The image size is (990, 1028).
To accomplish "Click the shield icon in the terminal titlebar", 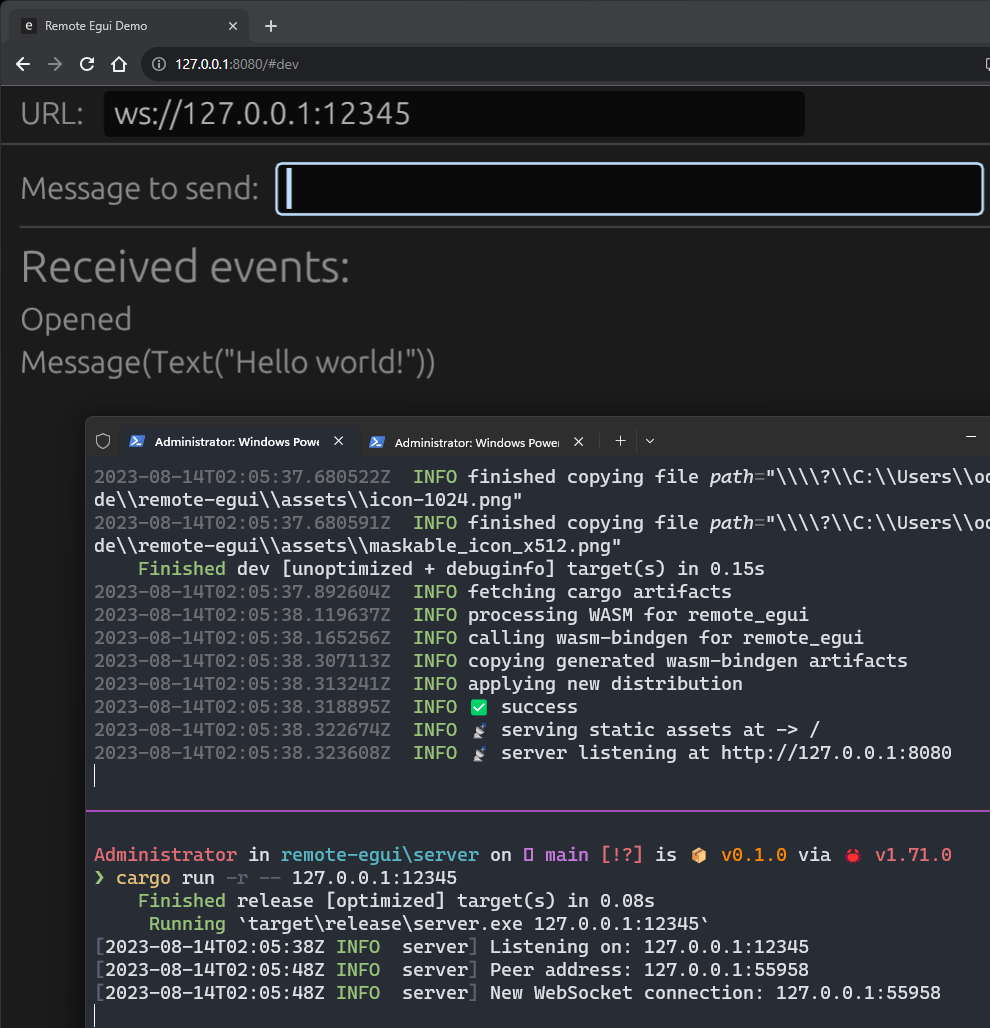I will click(103, 441).
